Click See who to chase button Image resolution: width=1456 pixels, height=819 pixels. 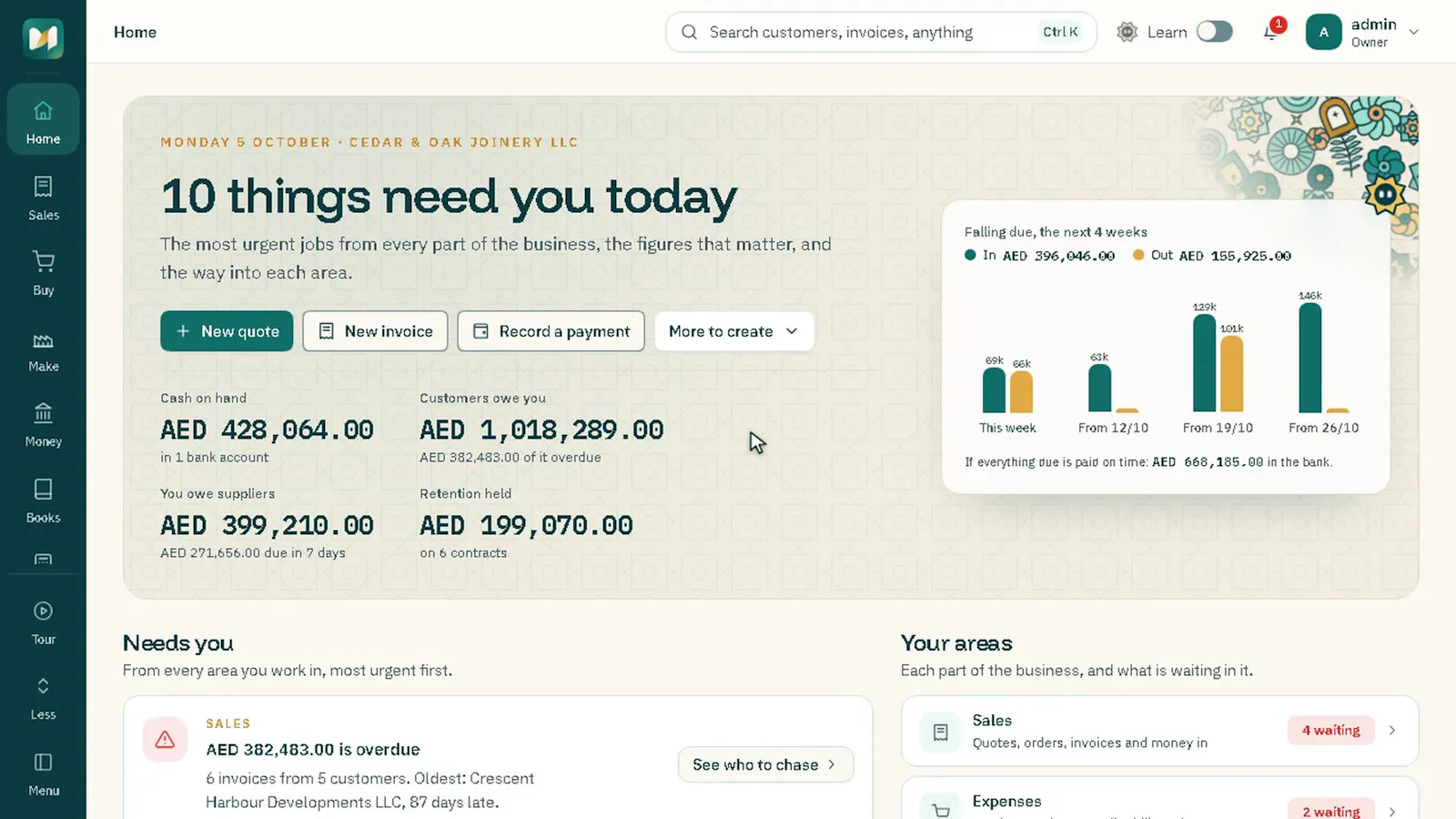(x=765, y=764)
